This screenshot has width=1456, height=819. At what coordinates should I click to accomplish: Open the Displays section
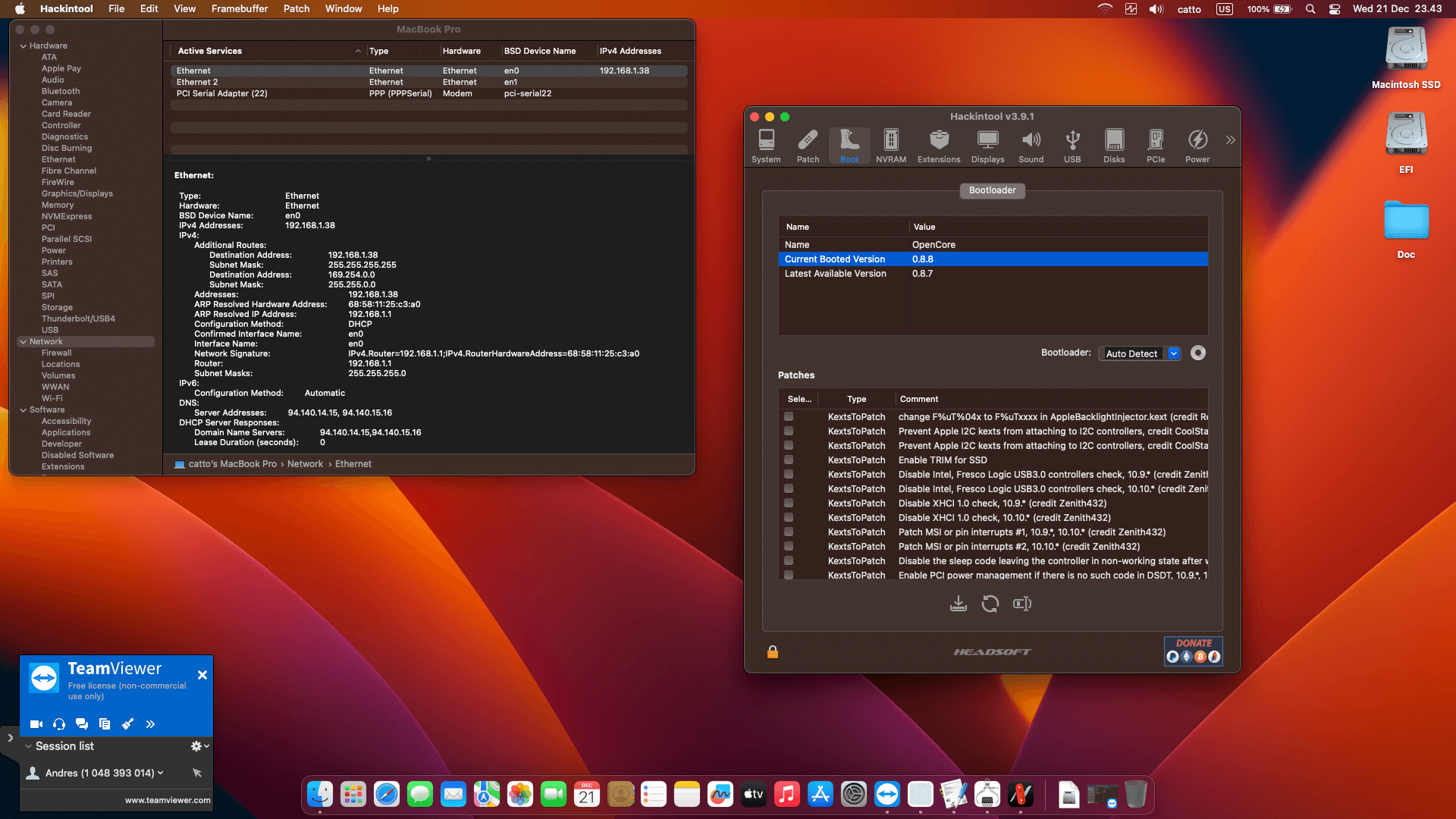(987, 146)
